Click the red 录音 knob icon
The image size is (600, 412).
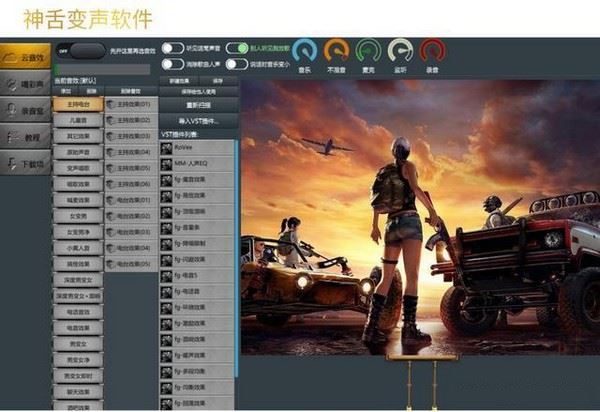(x=432, y=51)
